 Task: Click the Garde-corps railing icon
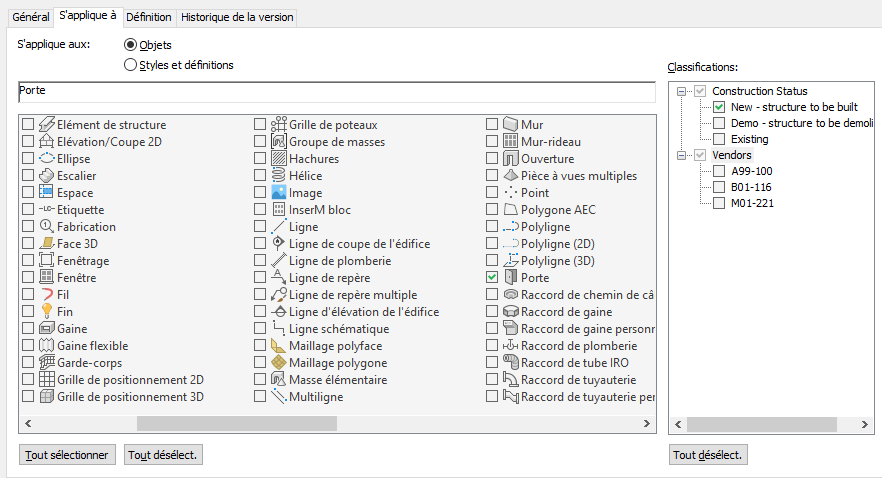pos(46,362)
